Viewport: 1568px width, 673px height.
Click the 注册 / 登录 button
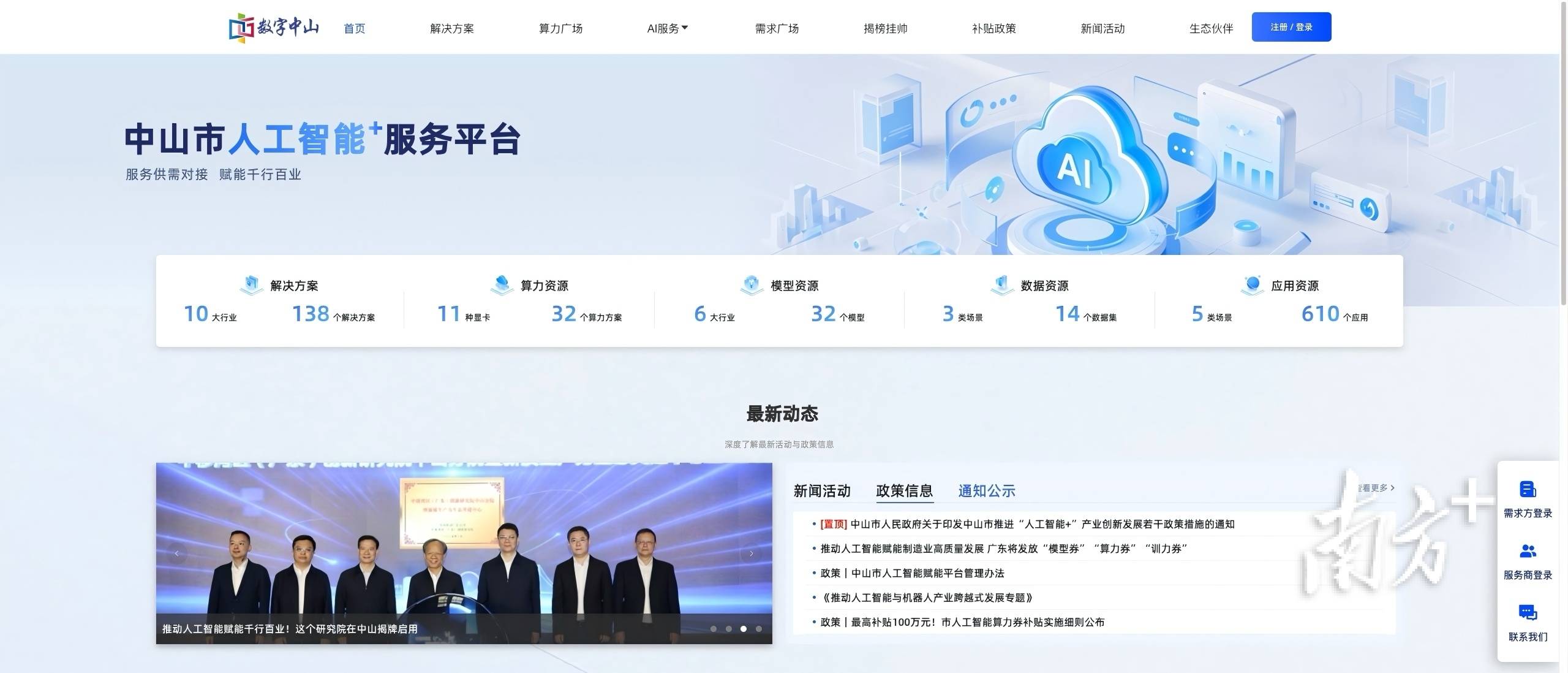coord(1291,27)
